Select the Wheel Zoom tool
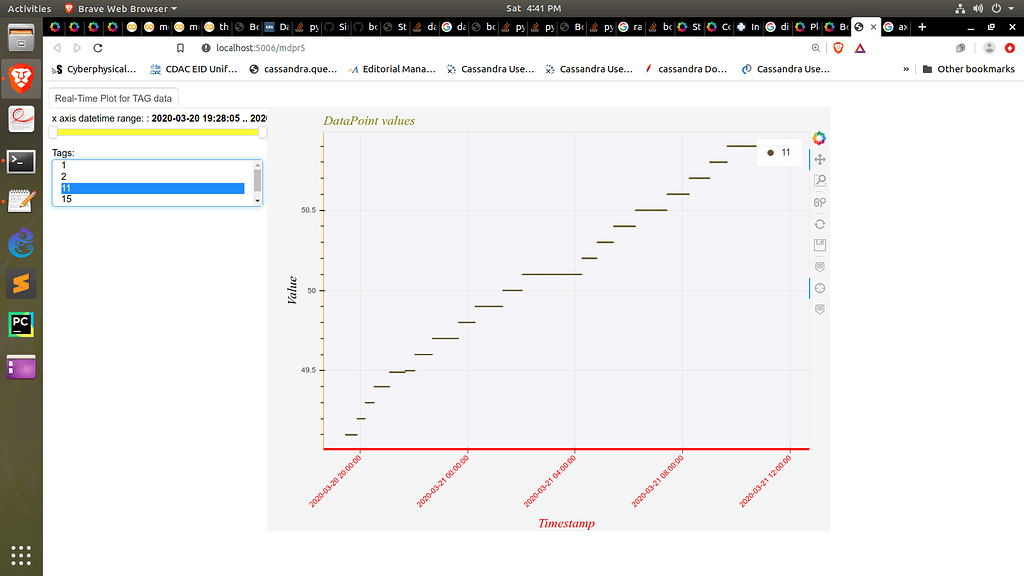The image size is (1024, 576). [x=820, y=202]
